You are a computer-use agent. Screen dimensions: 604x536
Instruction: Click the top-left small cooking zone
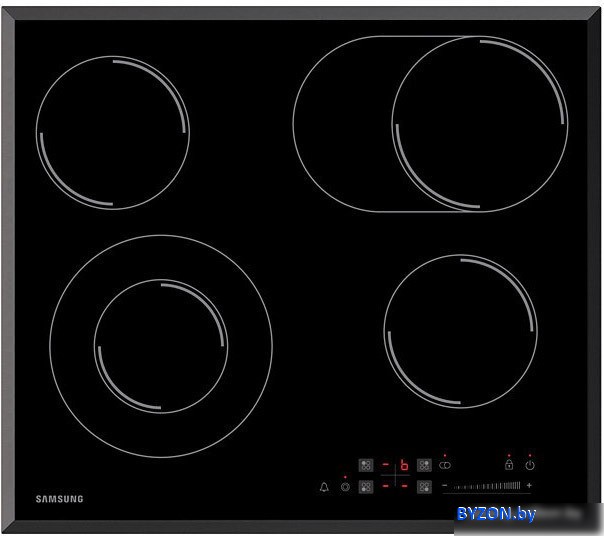(113, 133)
